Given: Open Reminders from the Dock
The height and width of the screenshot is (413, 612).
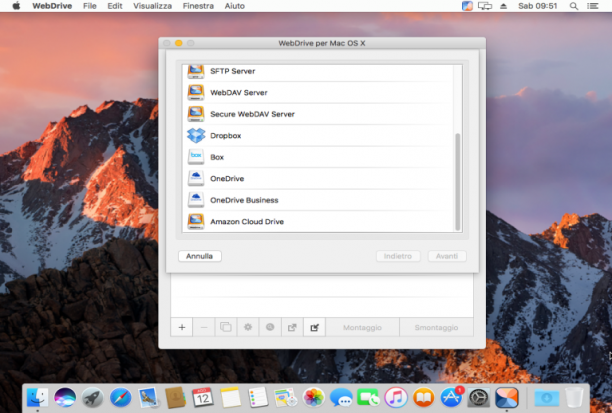Looking at the screenshot, I should click(258, 398).
